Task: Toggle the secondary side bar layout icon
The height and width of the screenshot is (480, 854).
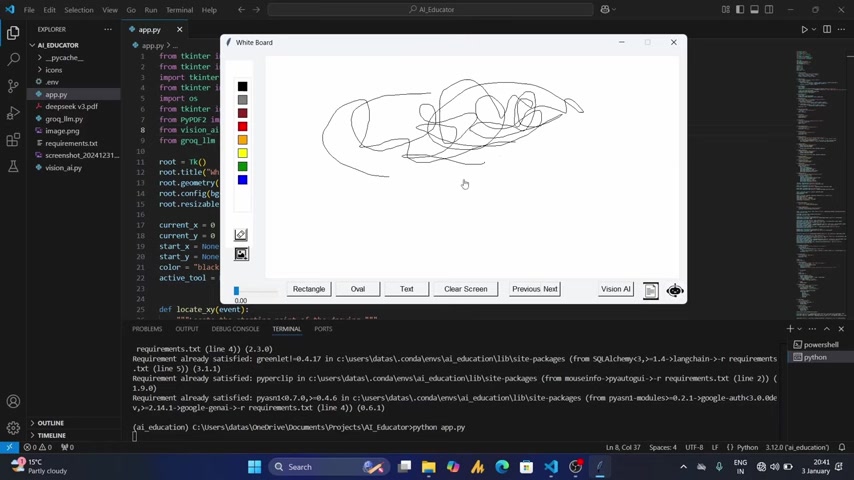Action: (x=769, y=9)
